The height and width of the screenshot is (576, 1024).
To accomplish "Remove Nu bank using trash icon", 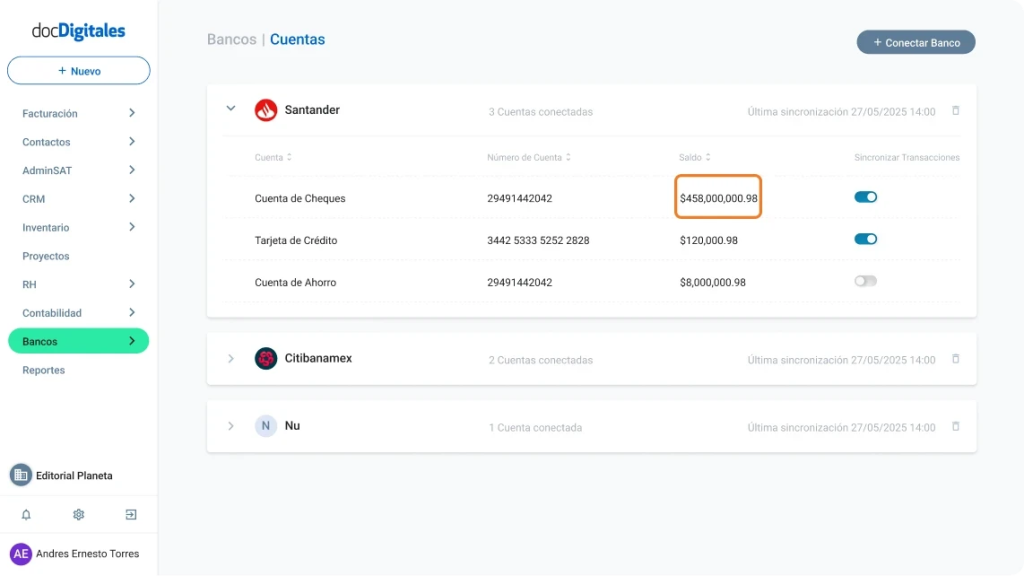I will tap(955, 427).
